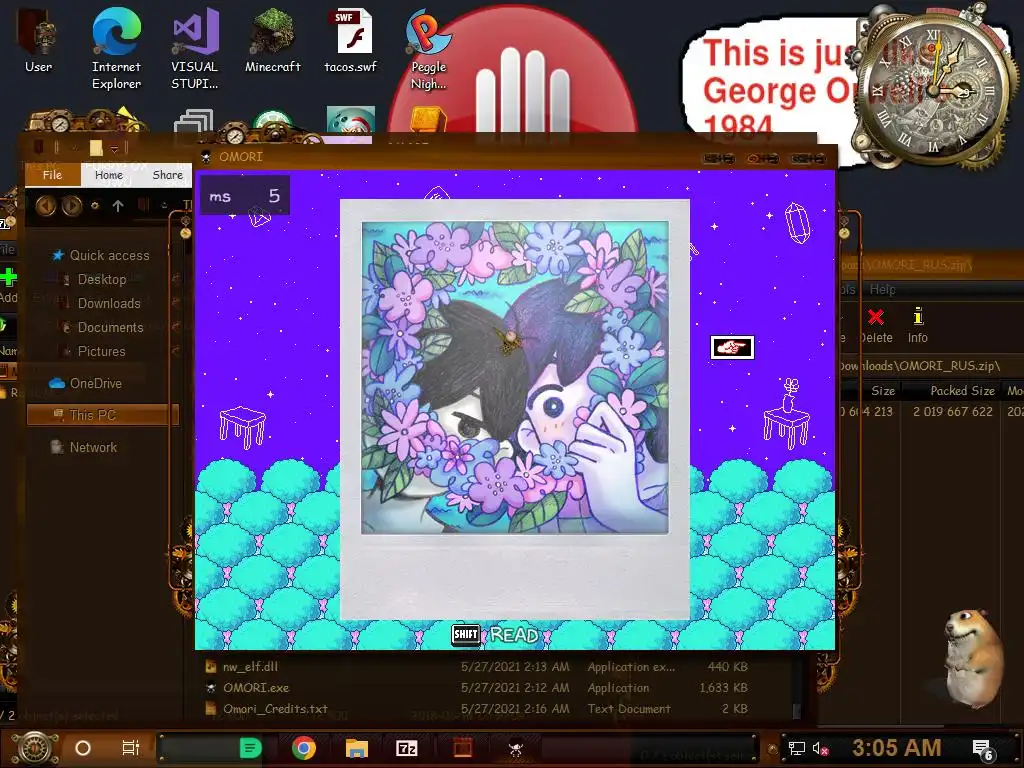Viewport: 1024px width, 768px height.
Task: Click the Info button in 7-Zip
Action: pos(918,327)
